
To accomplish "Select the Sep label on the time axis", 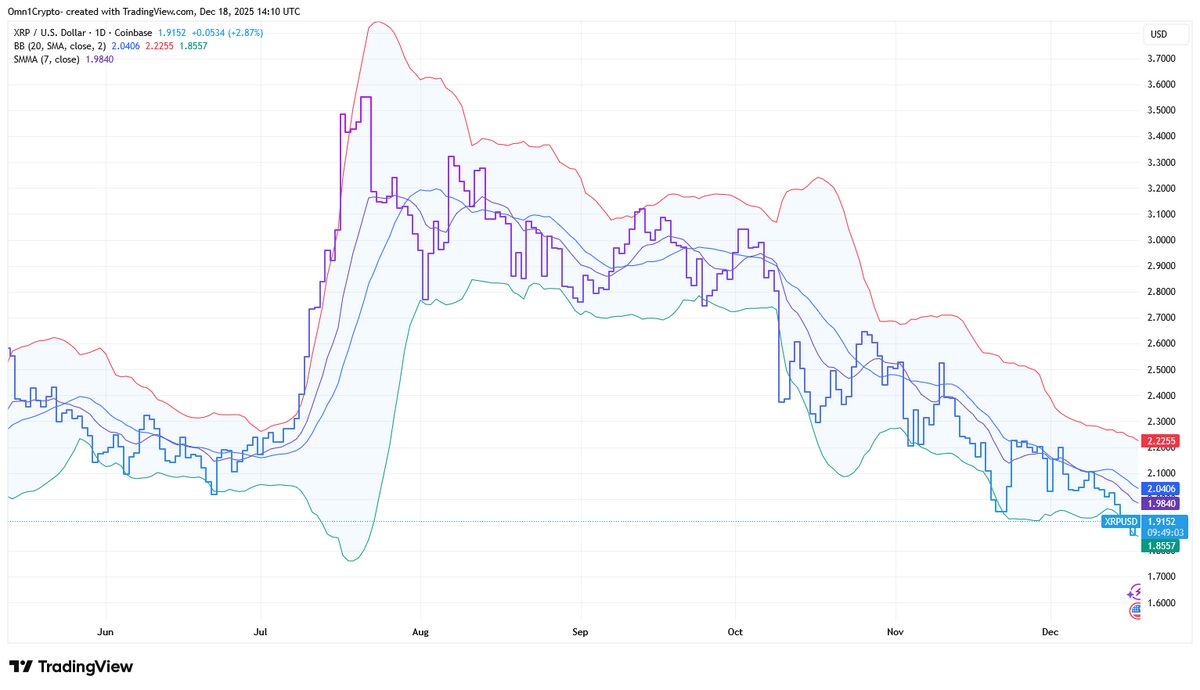I will [580, 632].
